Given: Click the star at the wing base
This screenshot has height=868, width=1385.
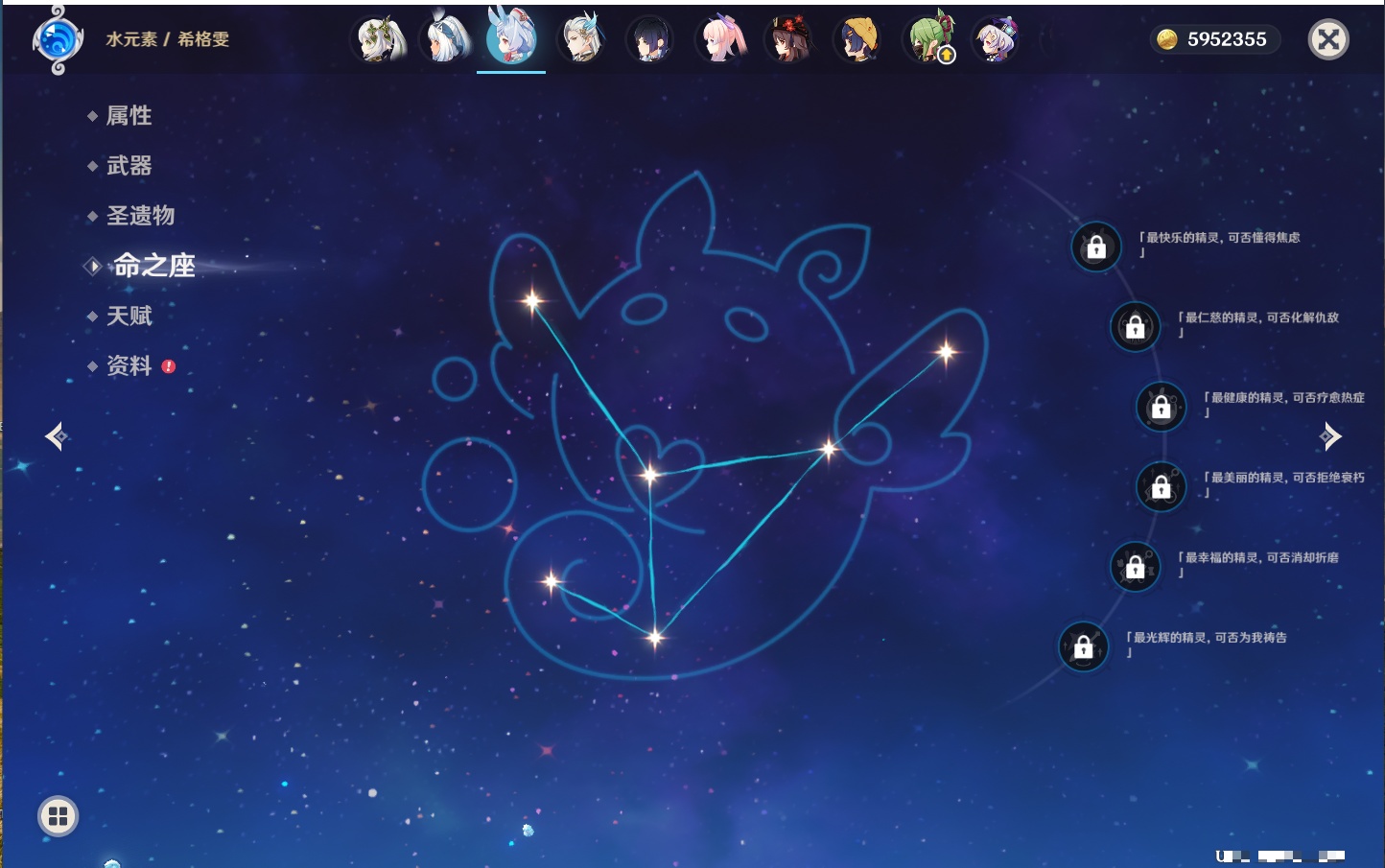Looking at the screenshot, I should [x=829, y=448].
